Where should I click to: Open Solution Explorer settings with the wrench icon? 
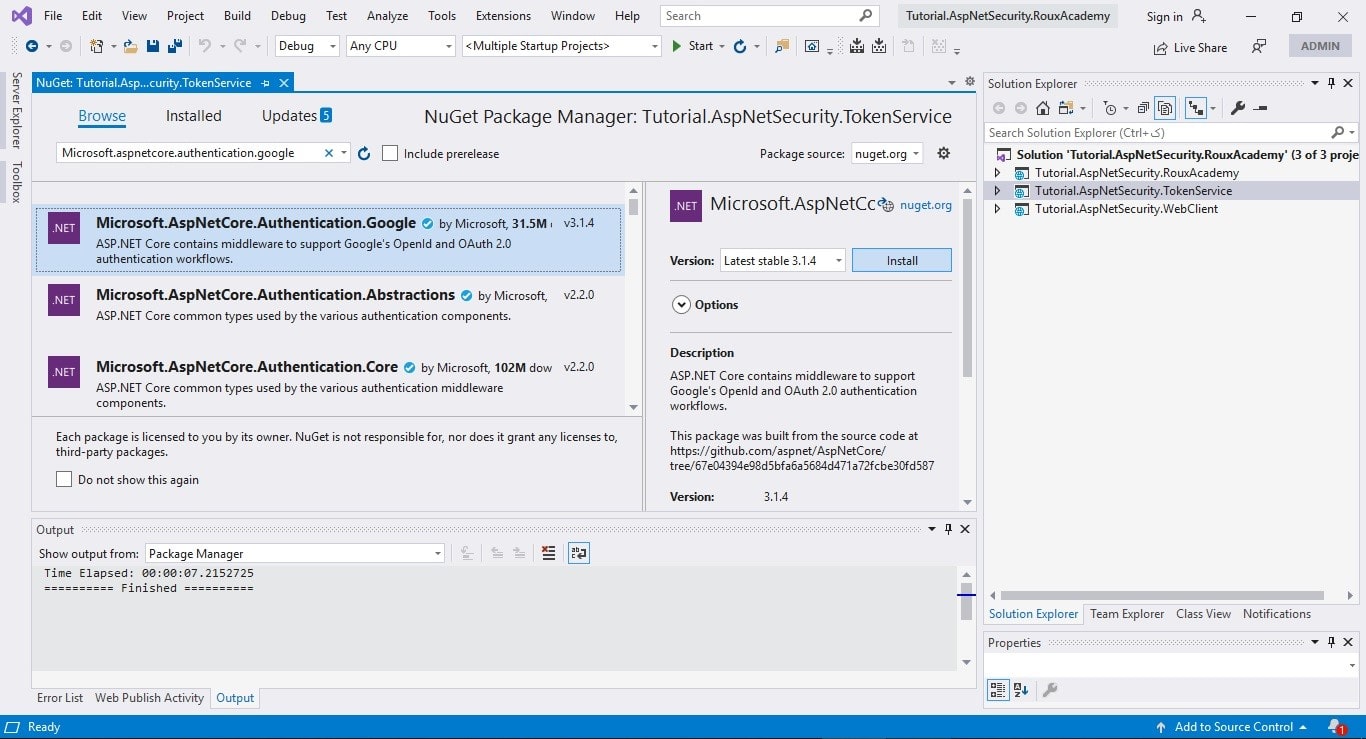1237,108
